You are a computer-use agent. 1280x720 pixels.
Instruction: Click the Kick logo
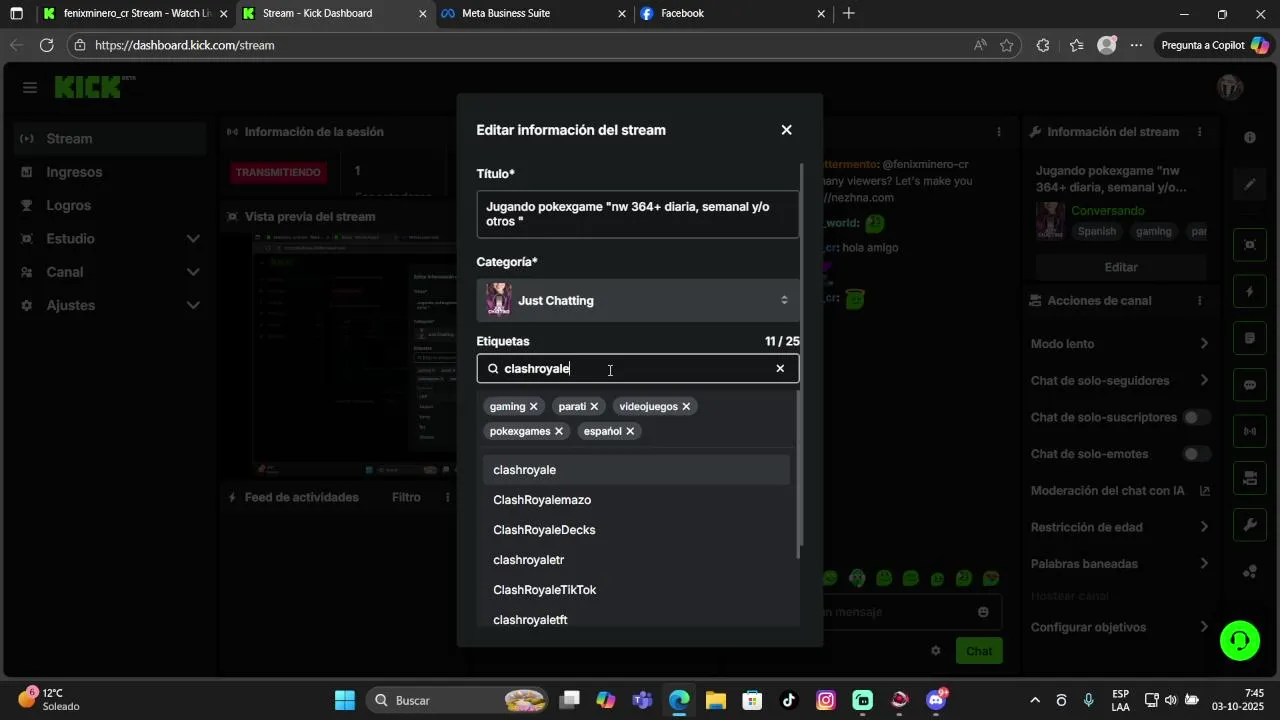94,87
